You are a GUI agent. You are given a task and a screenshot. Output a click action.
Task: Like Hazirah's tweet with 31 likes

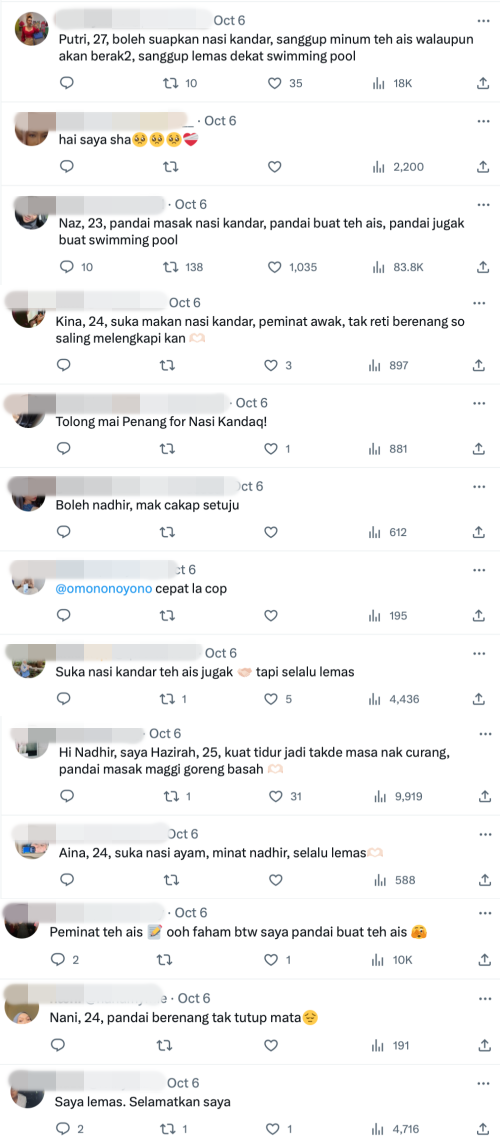tap(275, 796)
